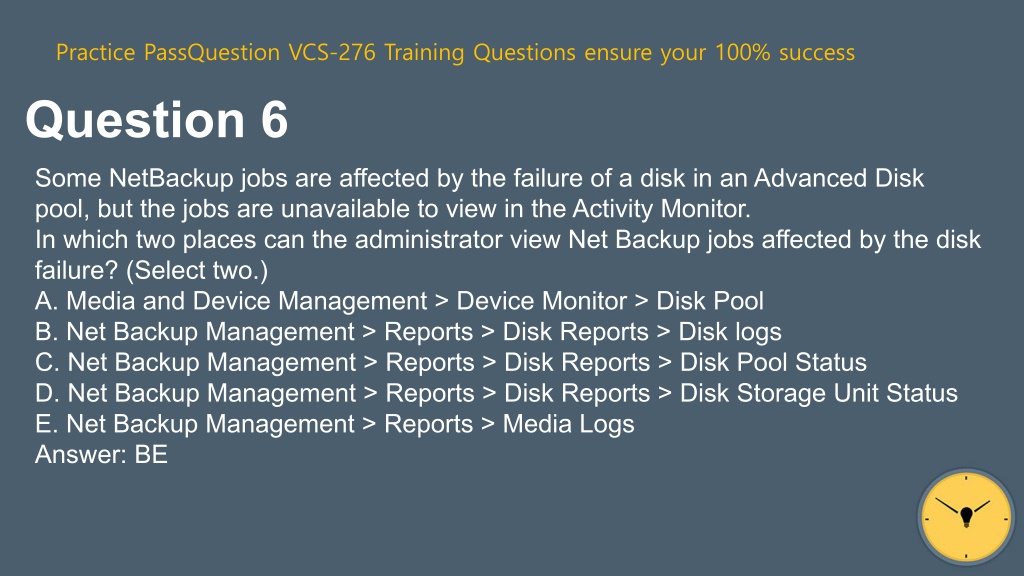Screen dimensions: 1024x576
Task: Click the 'Advanced Disk' text in the question
Action: click(839, 178)
